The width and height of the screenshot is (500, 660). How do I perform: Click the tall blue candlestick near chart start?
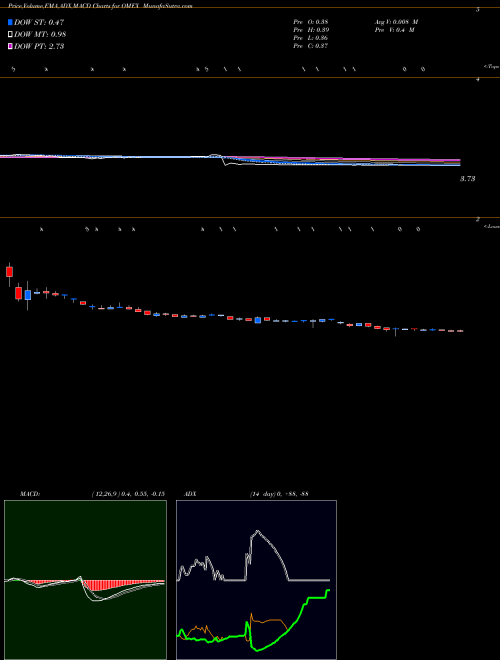28,295
